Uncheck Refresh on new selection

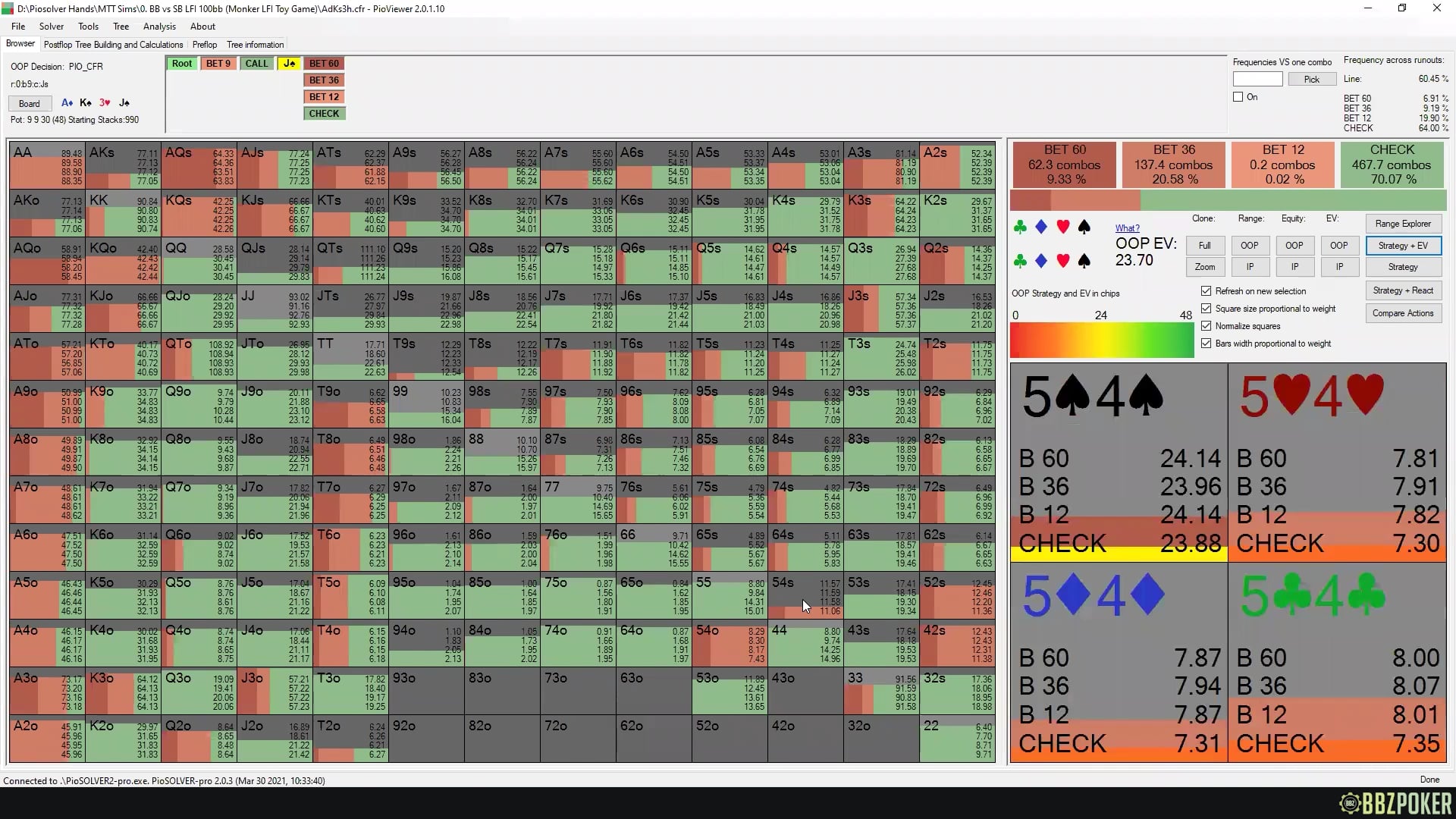point(1206,291)
